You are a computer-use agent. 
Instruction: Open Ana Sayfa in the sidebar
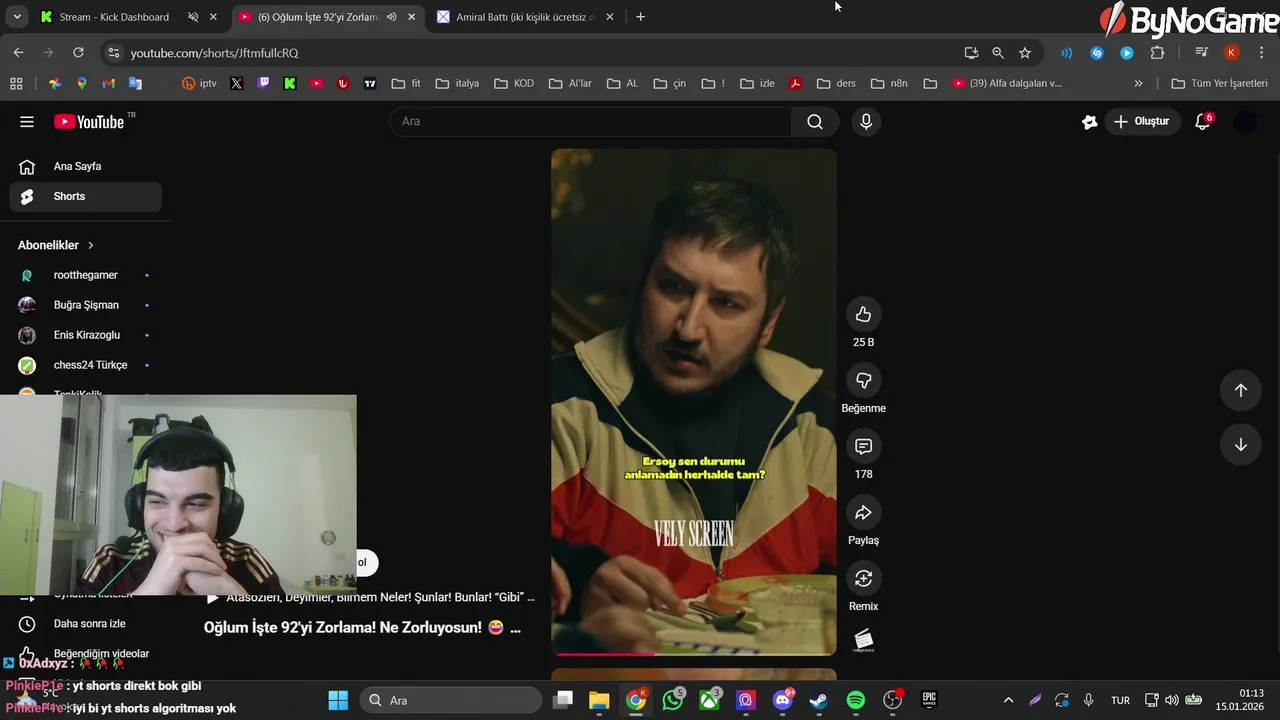pyautogui.click(x=86, y=166)
